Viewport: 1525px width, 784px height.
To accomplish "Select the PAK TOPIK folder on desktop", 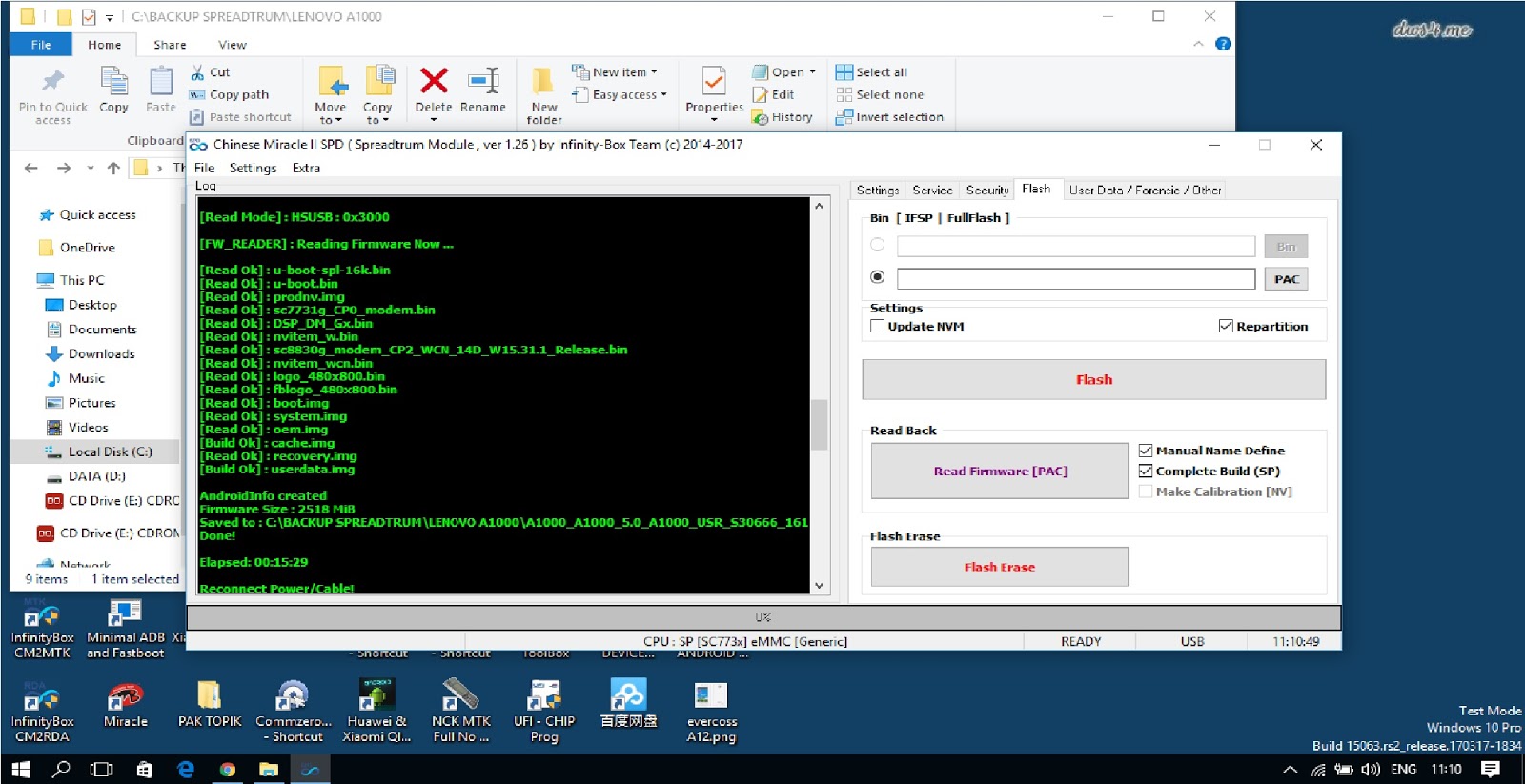I will [x=210, y=705].
